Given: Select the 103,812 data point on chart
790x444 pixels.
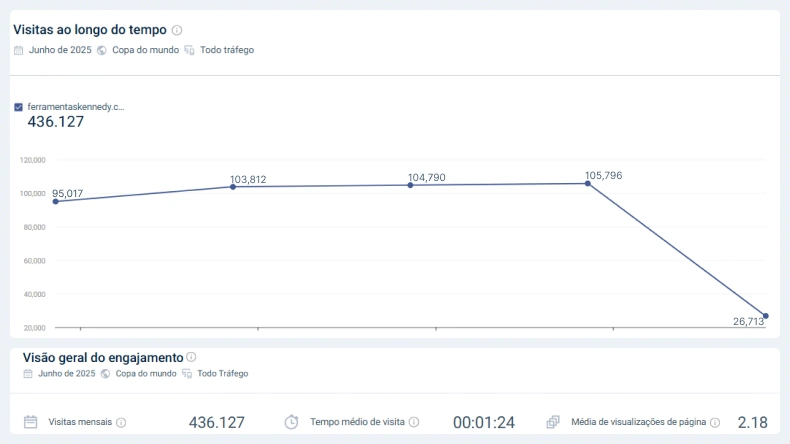Looking at the screenshot, I should 233,187.
